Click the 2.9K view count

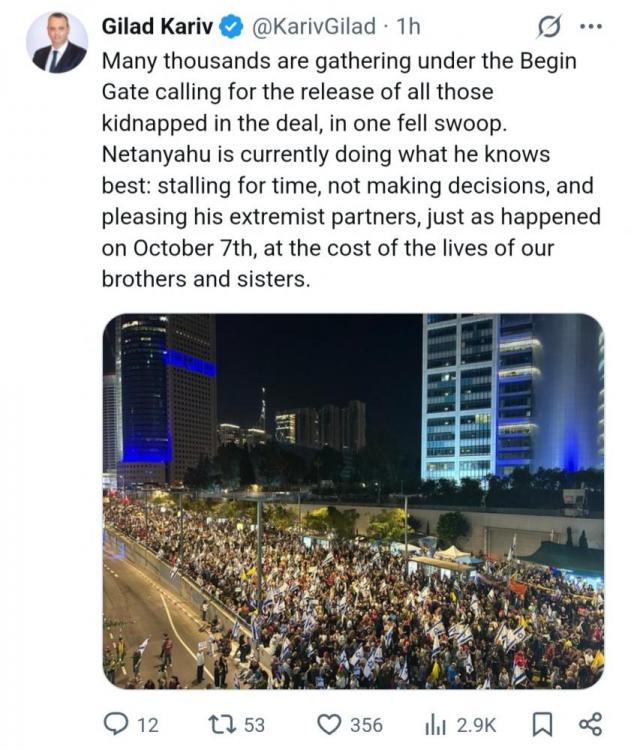(x=476, y=725)
